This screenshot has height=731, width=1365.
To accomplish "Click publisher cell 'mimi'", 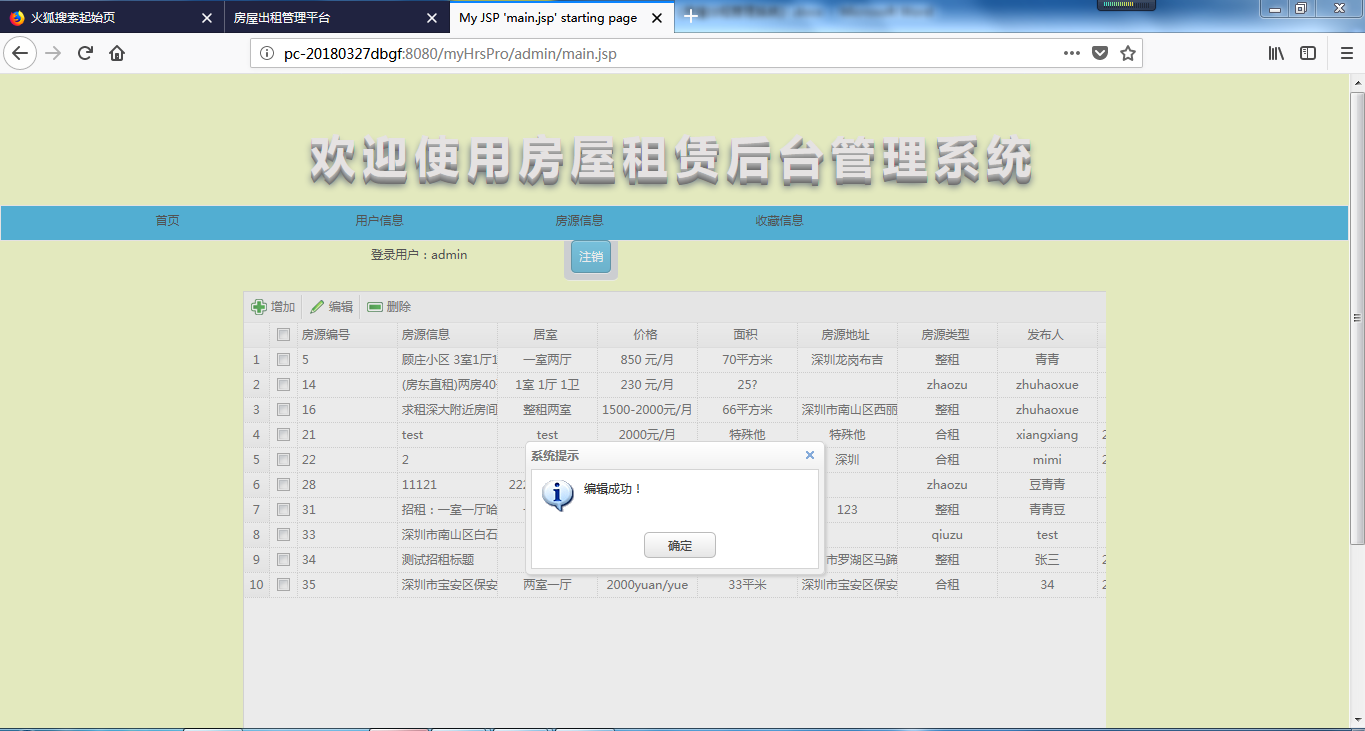I will pos(1047,460).
